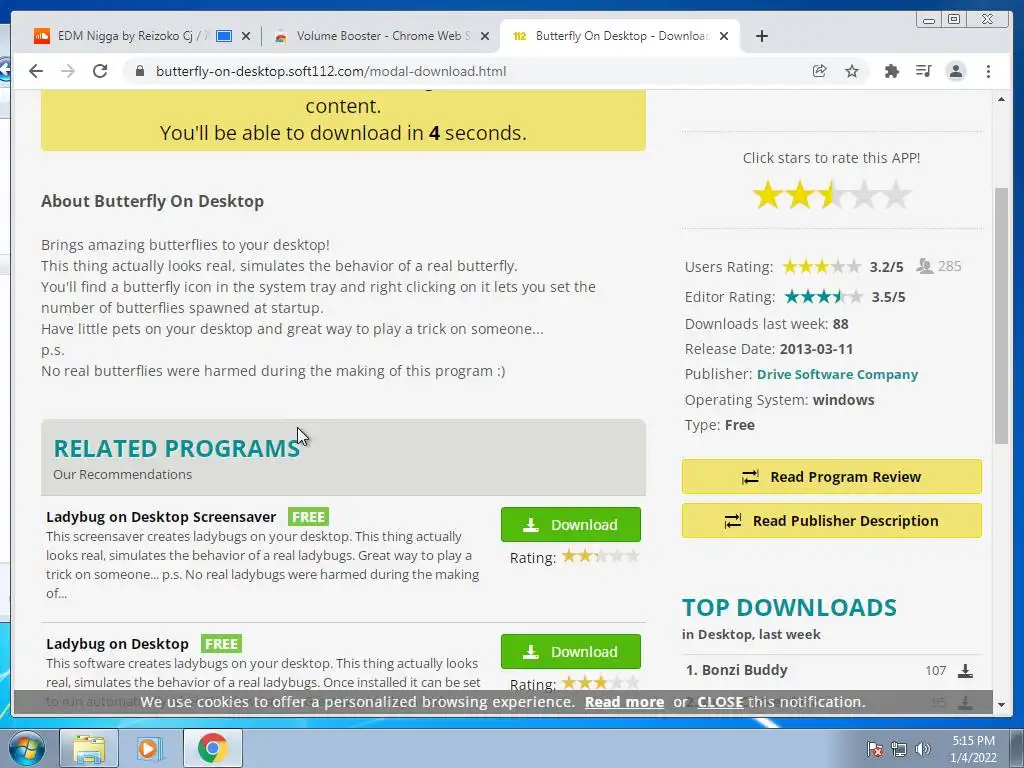Open Windows Explorer from the taskbar
Viewport: 1024px width, 768px height.
click(89, 748)
